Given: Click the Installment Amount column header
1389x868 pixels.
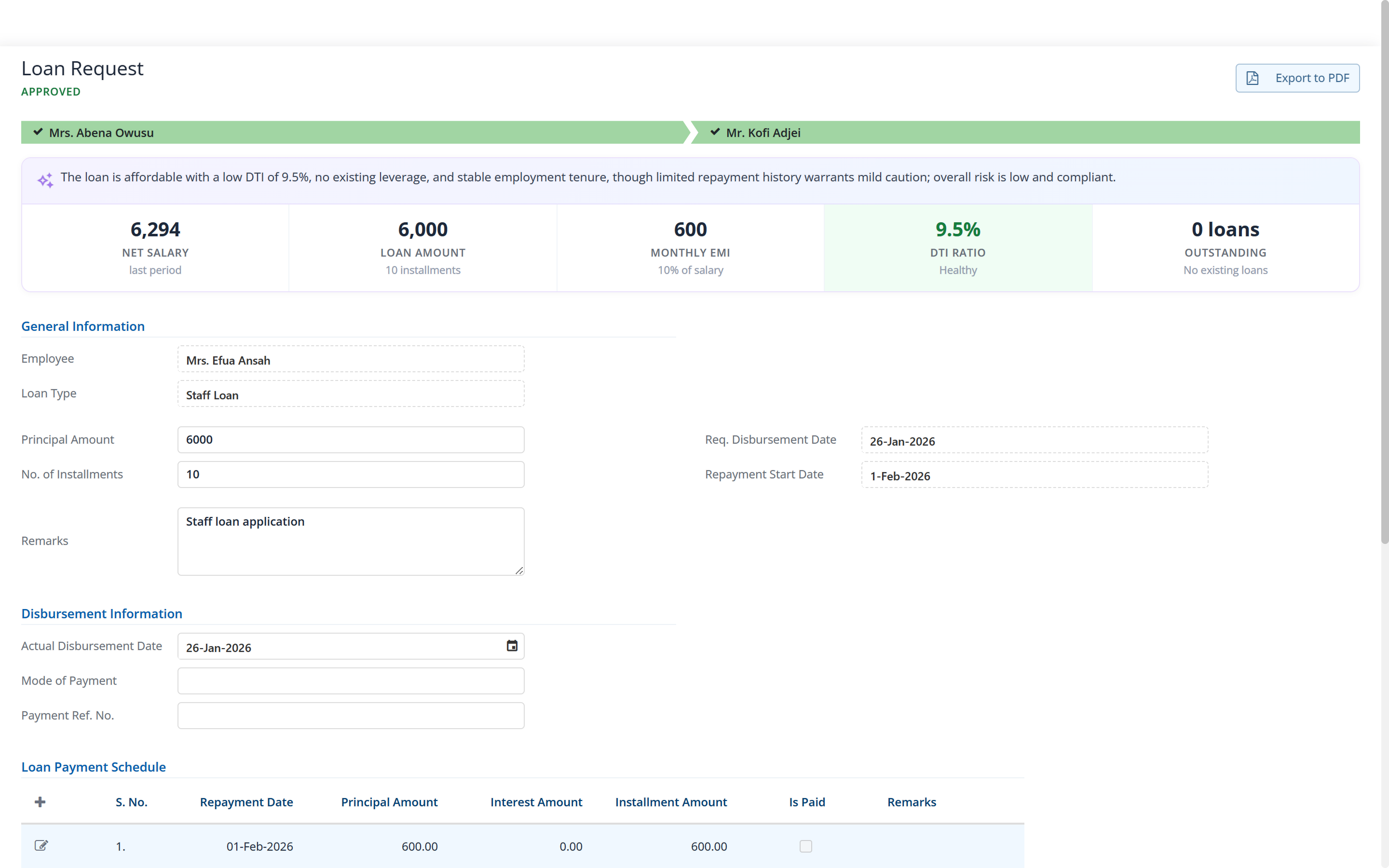Looking at the screenshot, I should [671, 802].
